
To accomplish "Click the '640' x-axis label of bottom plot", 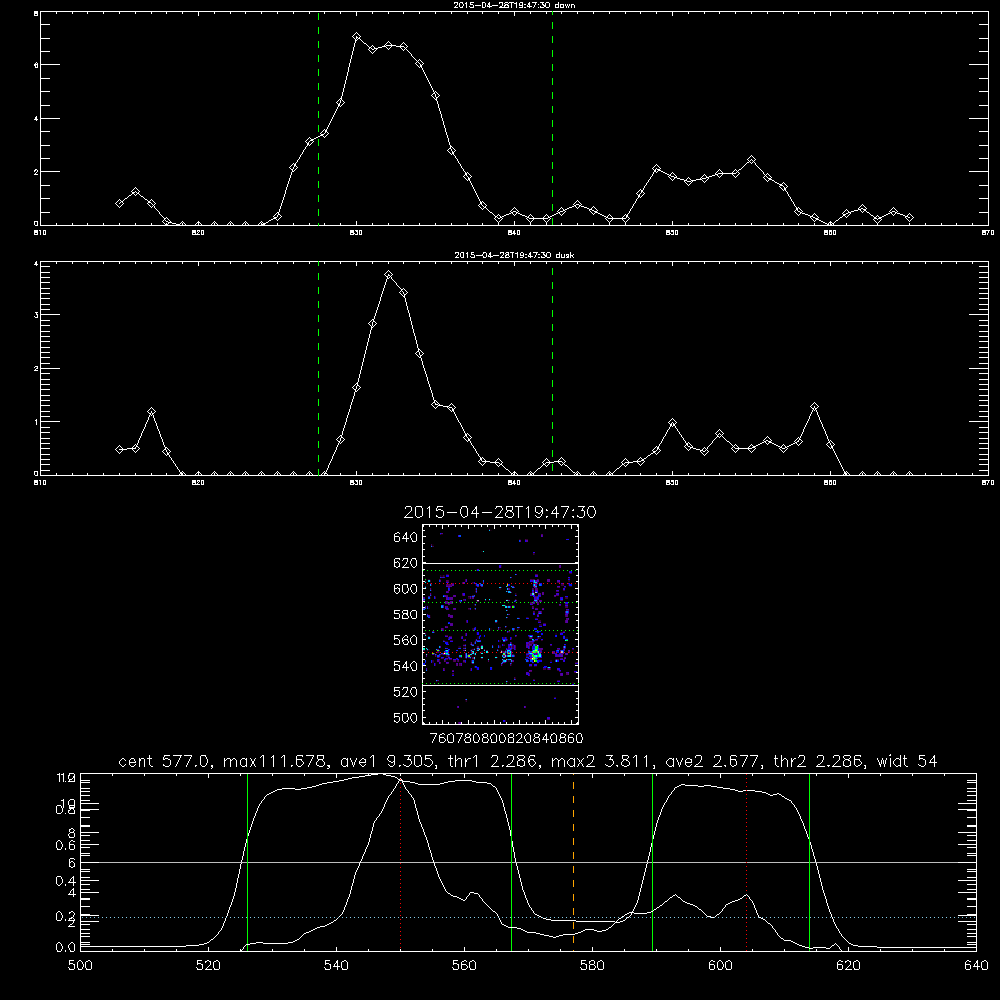I will 976,966.
